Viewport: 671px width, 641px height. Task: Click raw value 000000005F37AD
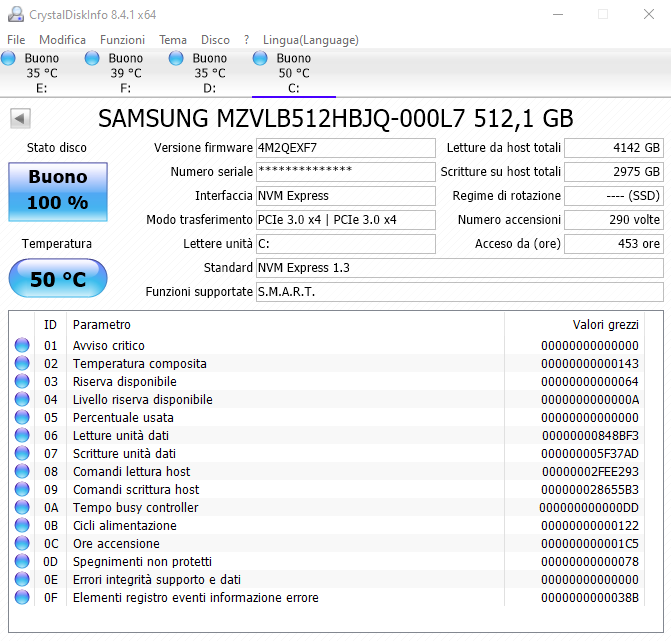click(590, 454)
